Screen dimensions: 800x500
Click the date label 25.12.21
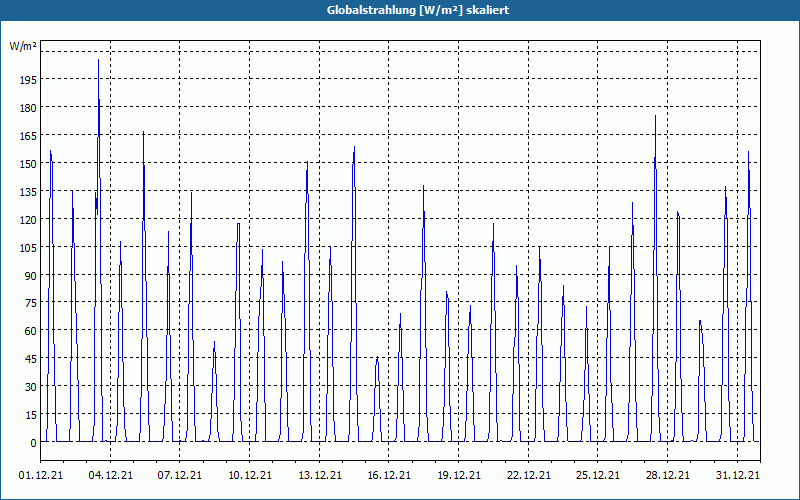click(x=598, y=475)
